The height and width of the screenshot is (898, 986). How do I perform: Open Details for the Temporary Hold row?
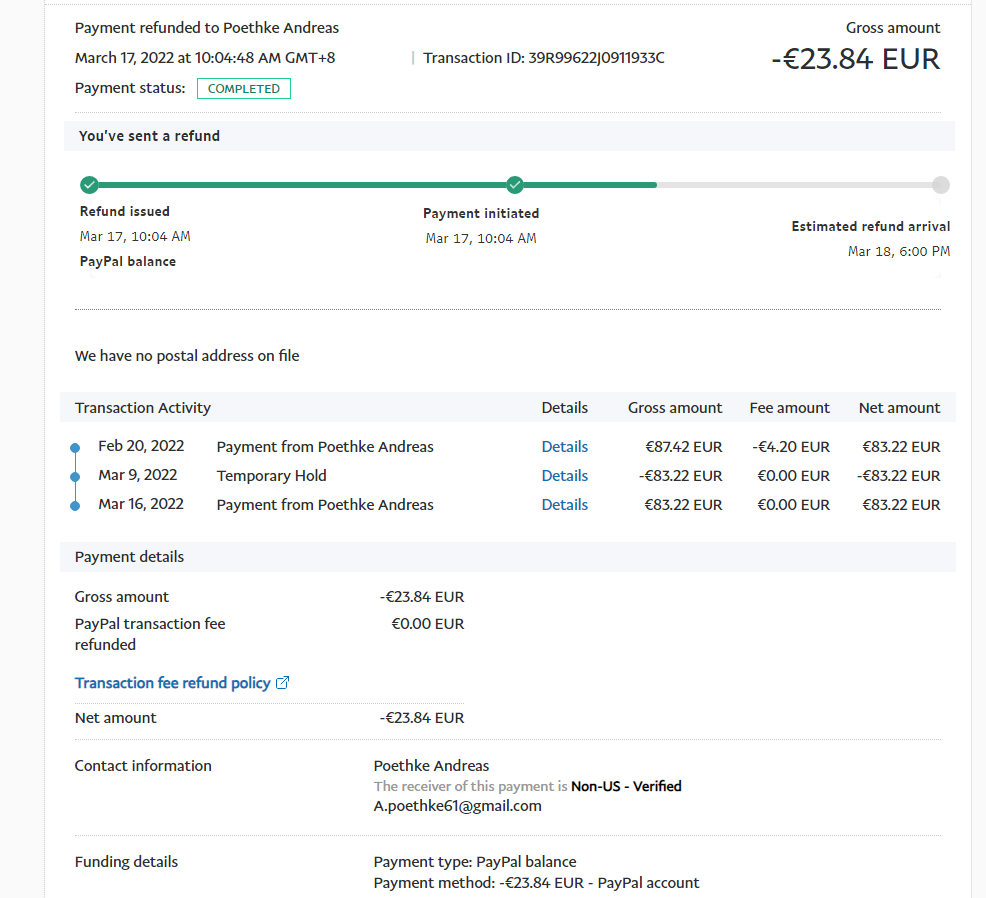click(564, 476)
